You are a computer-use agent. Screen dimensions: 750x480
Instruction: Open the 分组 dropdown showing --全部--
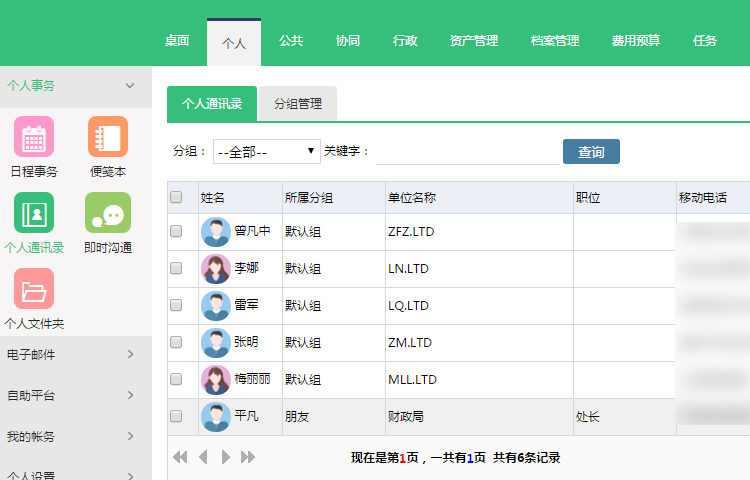tap(266, 152)
